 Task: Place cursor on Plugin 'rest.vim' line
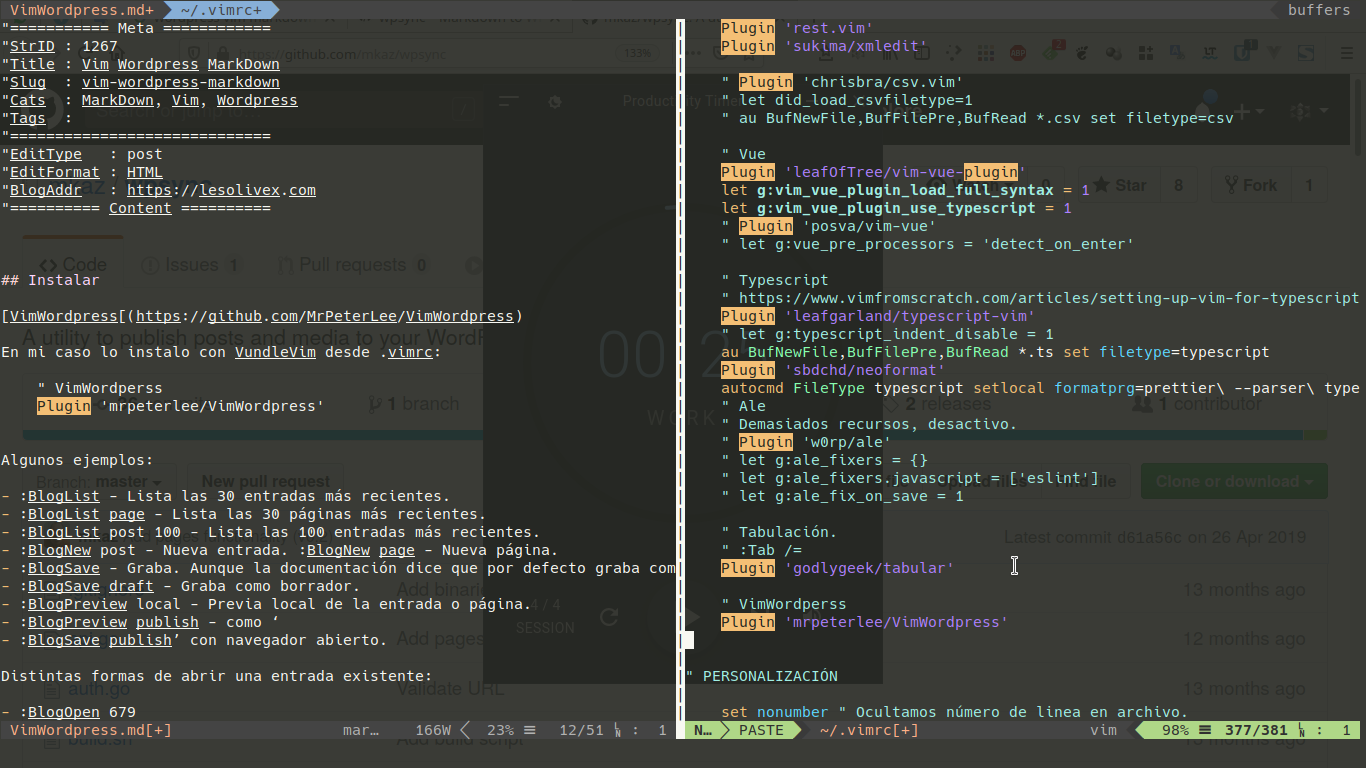click(x=797, y=28)
